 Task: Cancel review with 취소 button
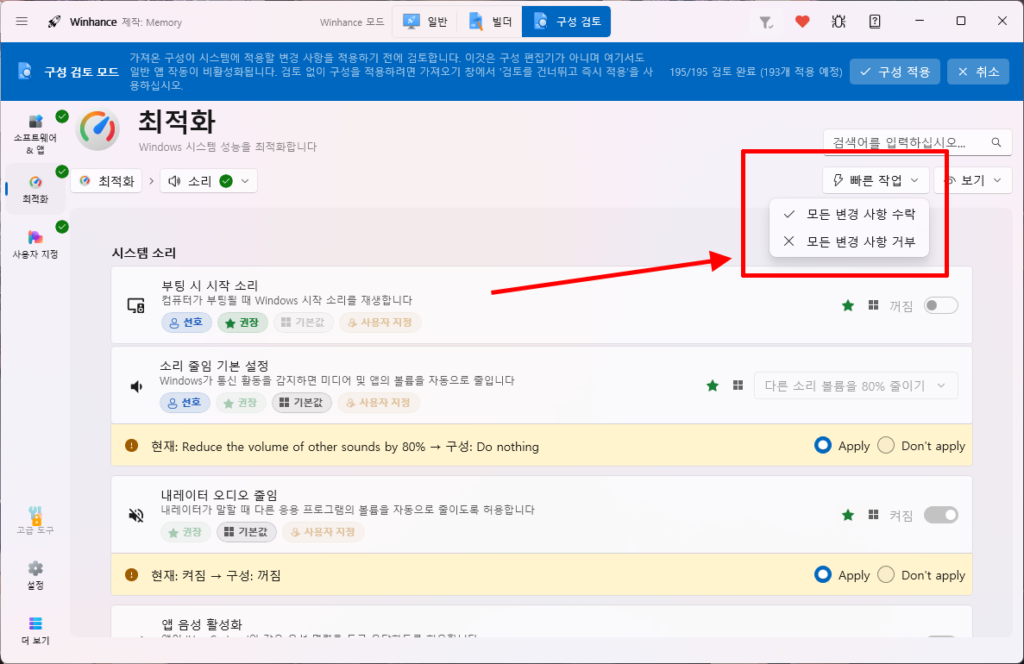tap(978, 72)
